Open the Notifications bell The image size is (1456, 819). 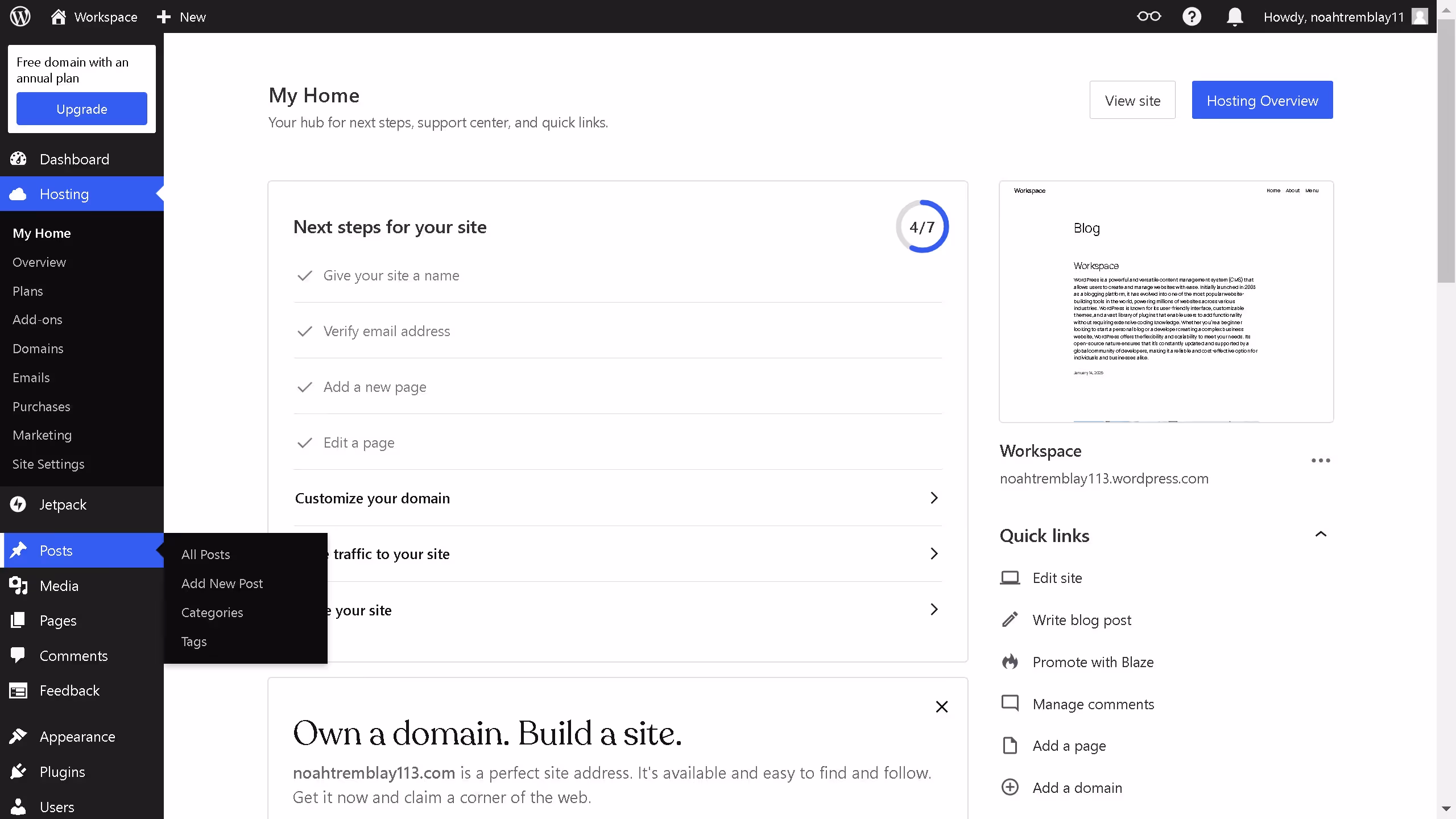coord(1234,16)
